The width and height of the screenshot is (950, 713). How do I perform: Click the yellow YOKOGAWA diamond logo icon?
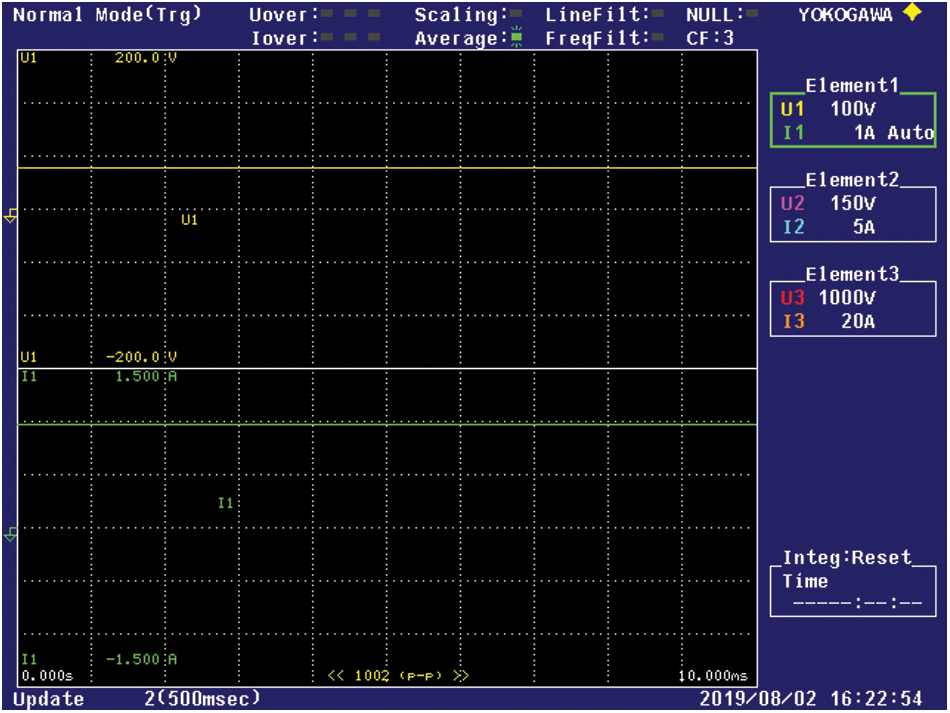911,14
